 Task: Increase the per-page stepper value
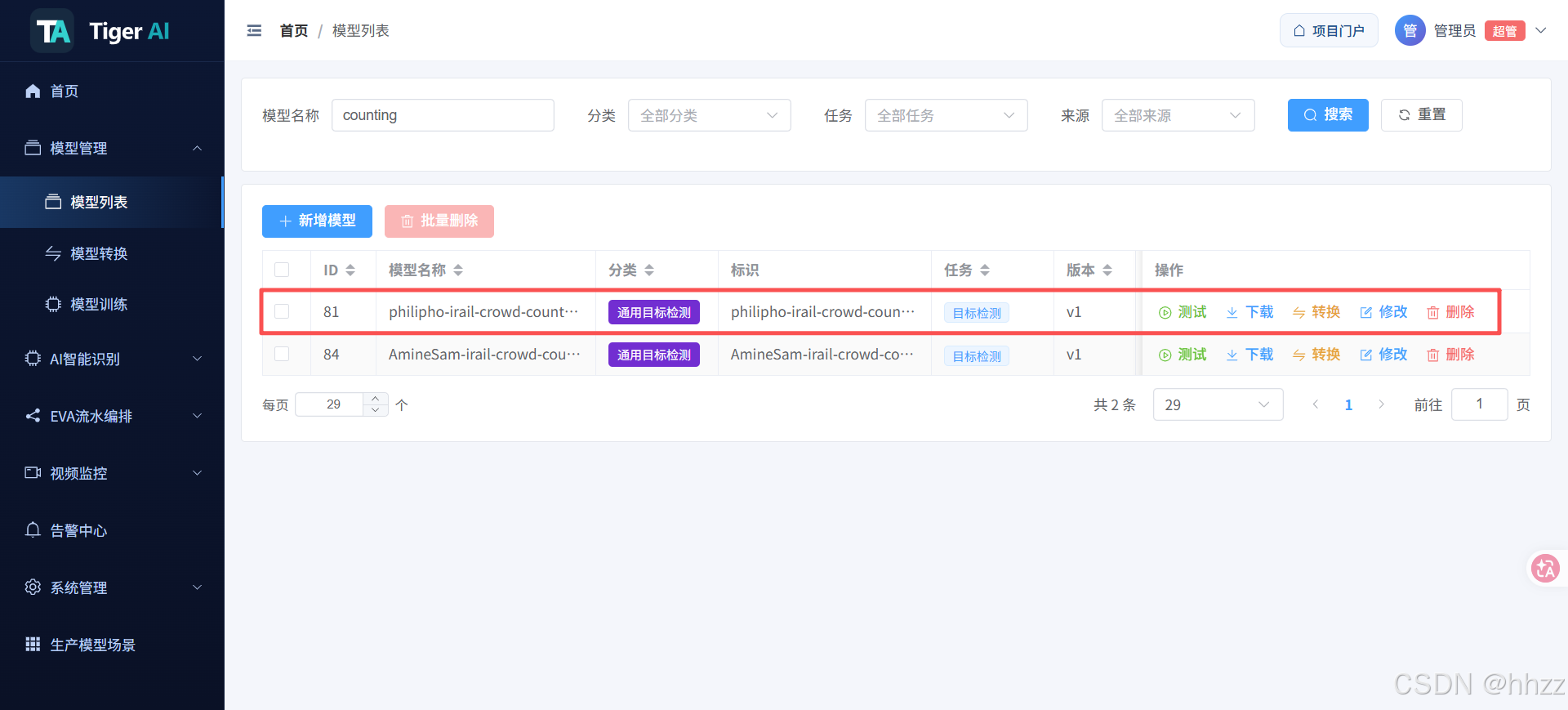click(375, 399)
